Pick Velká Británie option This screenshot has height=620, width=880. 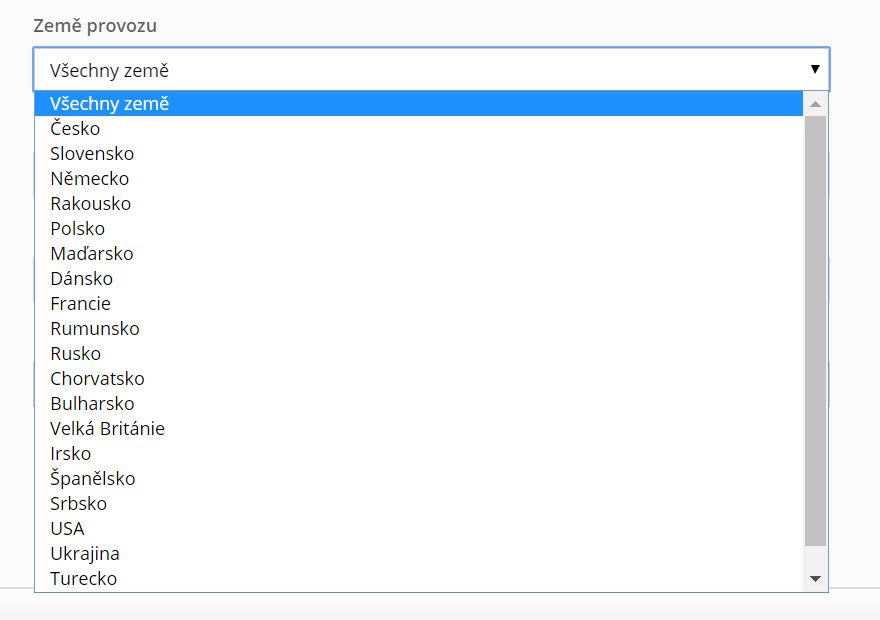(419, 429)
